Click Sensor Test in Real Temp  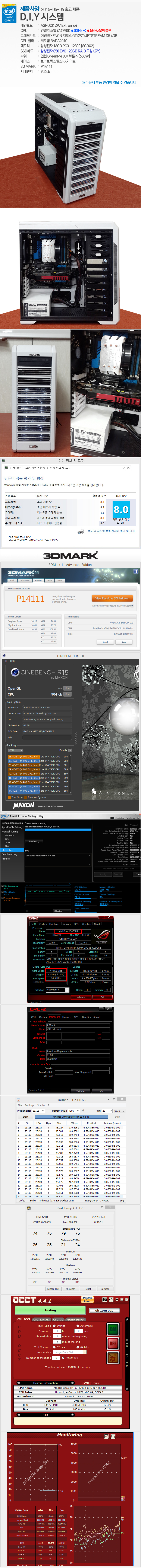point(53,1289)
